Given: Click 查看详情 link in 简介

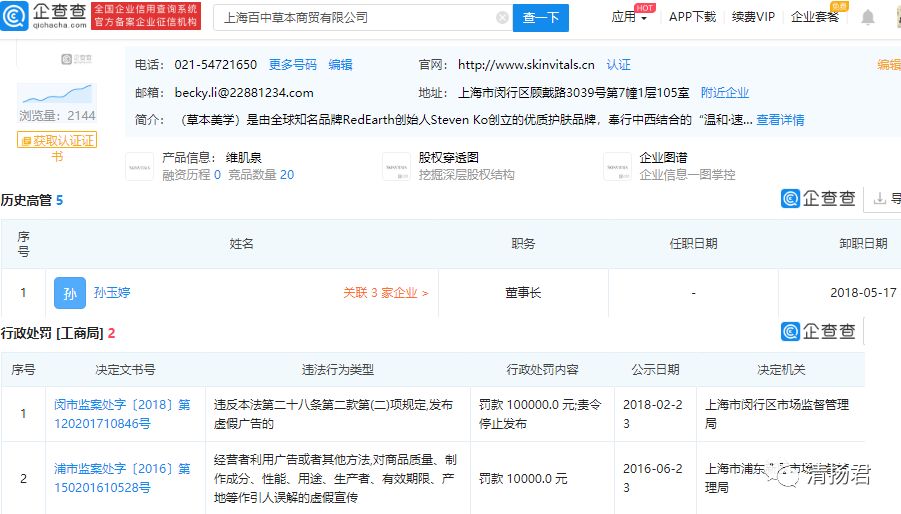Looking at the screenshot, I should pos(780,119).
